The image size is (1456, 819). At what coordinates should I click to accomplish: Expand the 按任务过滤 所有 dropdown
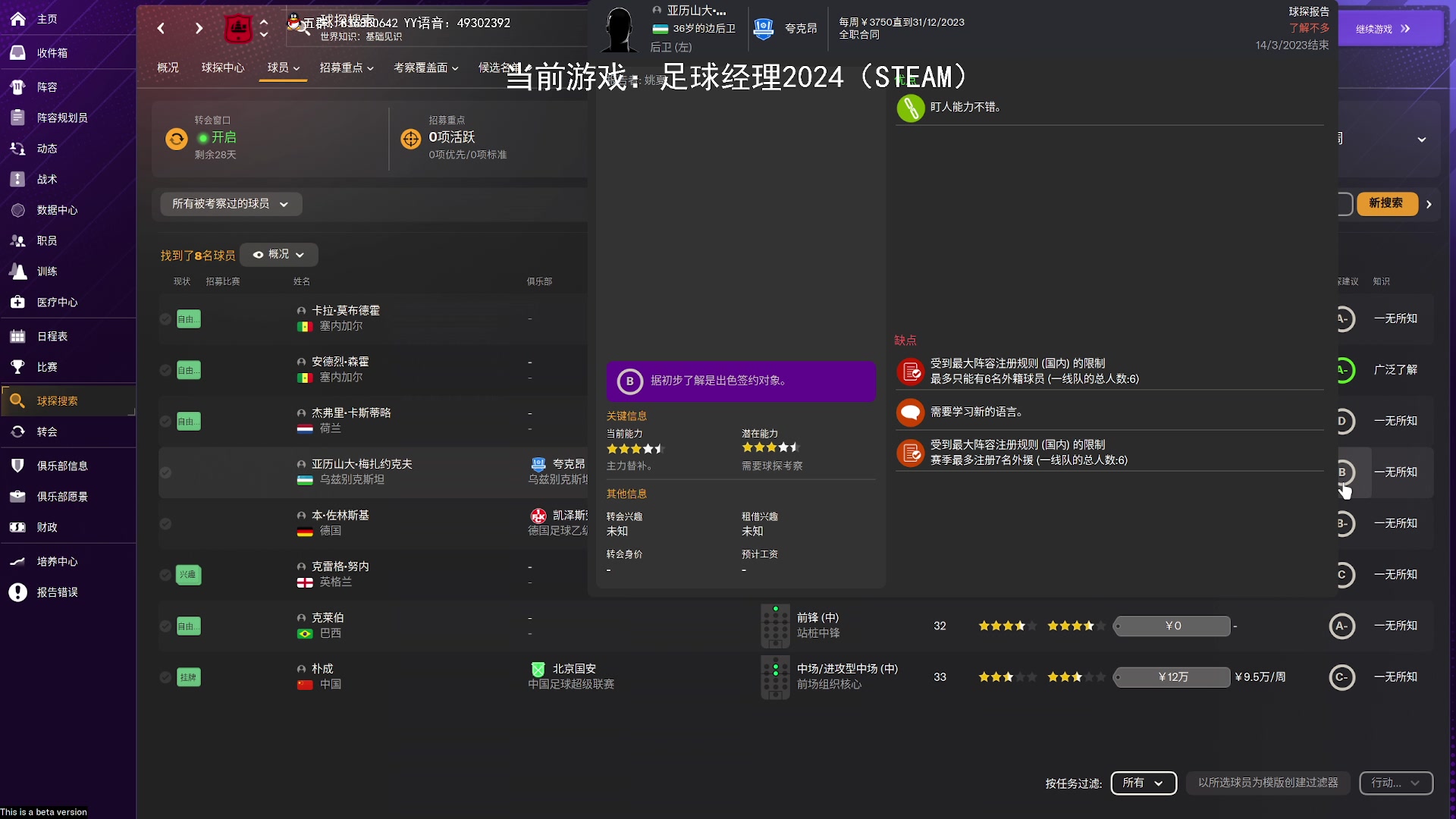1144,783
